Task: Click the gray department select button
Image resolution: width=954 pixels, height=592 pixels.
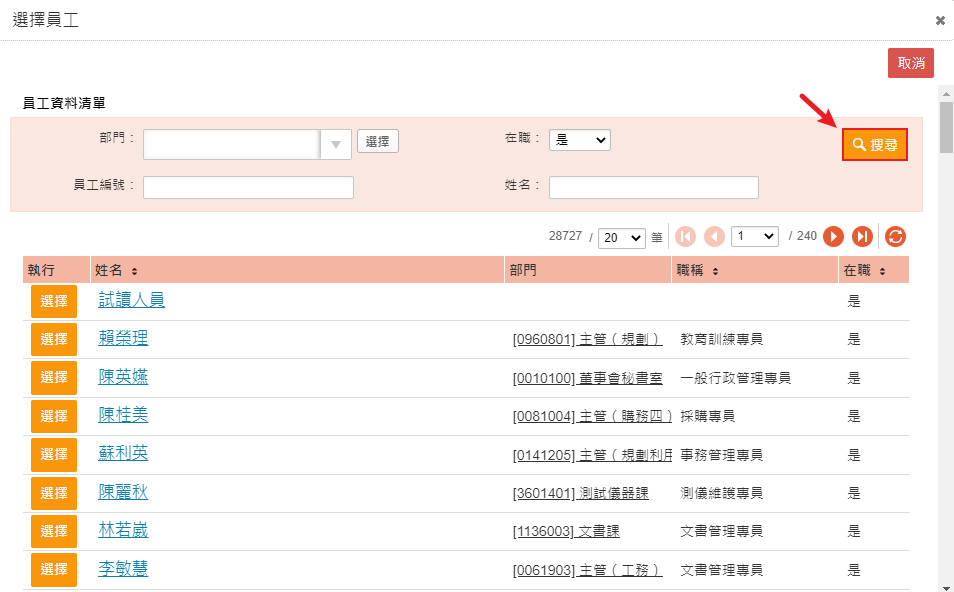Action: 377,141
